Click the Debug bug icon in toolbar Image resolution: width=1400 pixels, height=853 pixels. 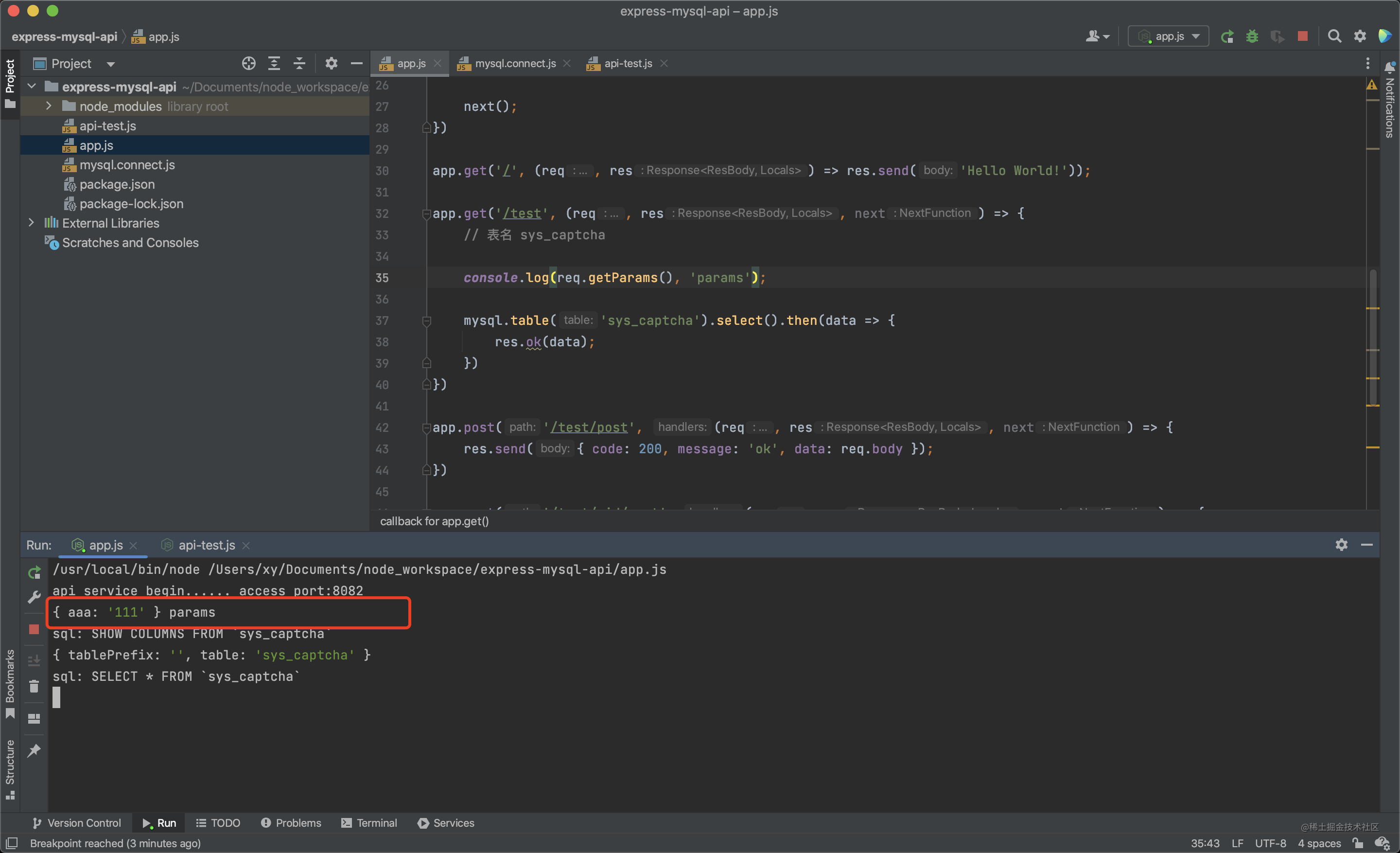pos(1252,36)
